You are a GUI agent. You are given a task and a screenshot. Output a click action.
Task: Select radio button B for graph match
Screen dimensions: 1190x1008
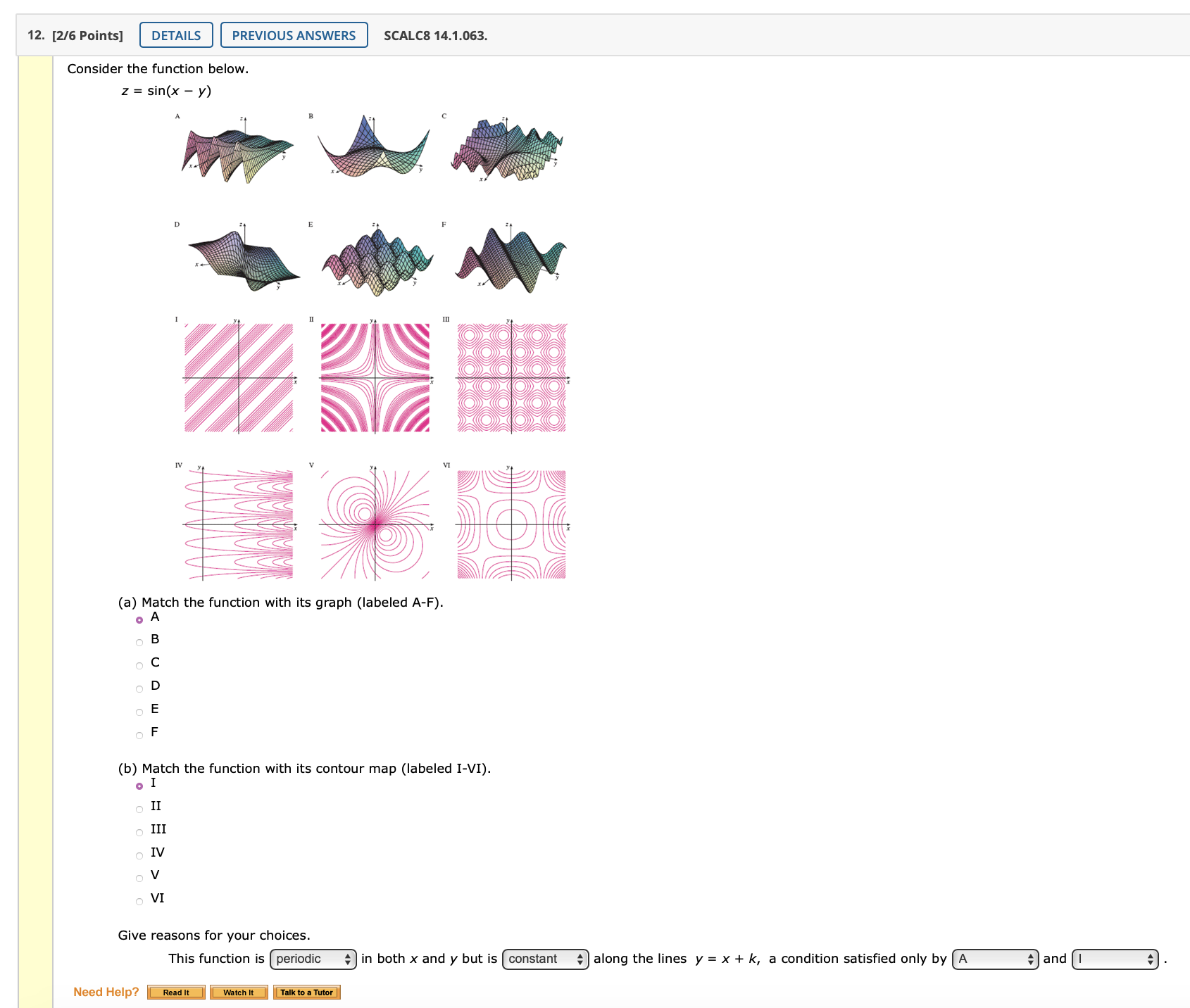point(139,641)
